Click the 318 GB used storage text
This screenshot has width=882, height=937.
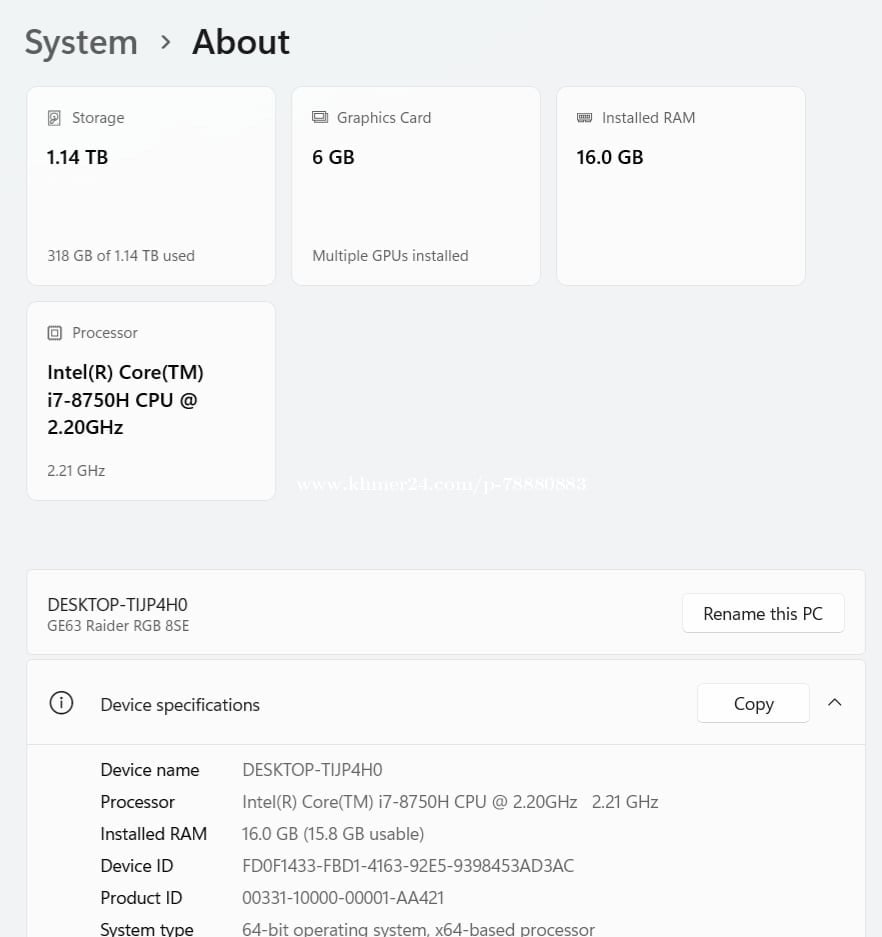(x=121, y=256)
